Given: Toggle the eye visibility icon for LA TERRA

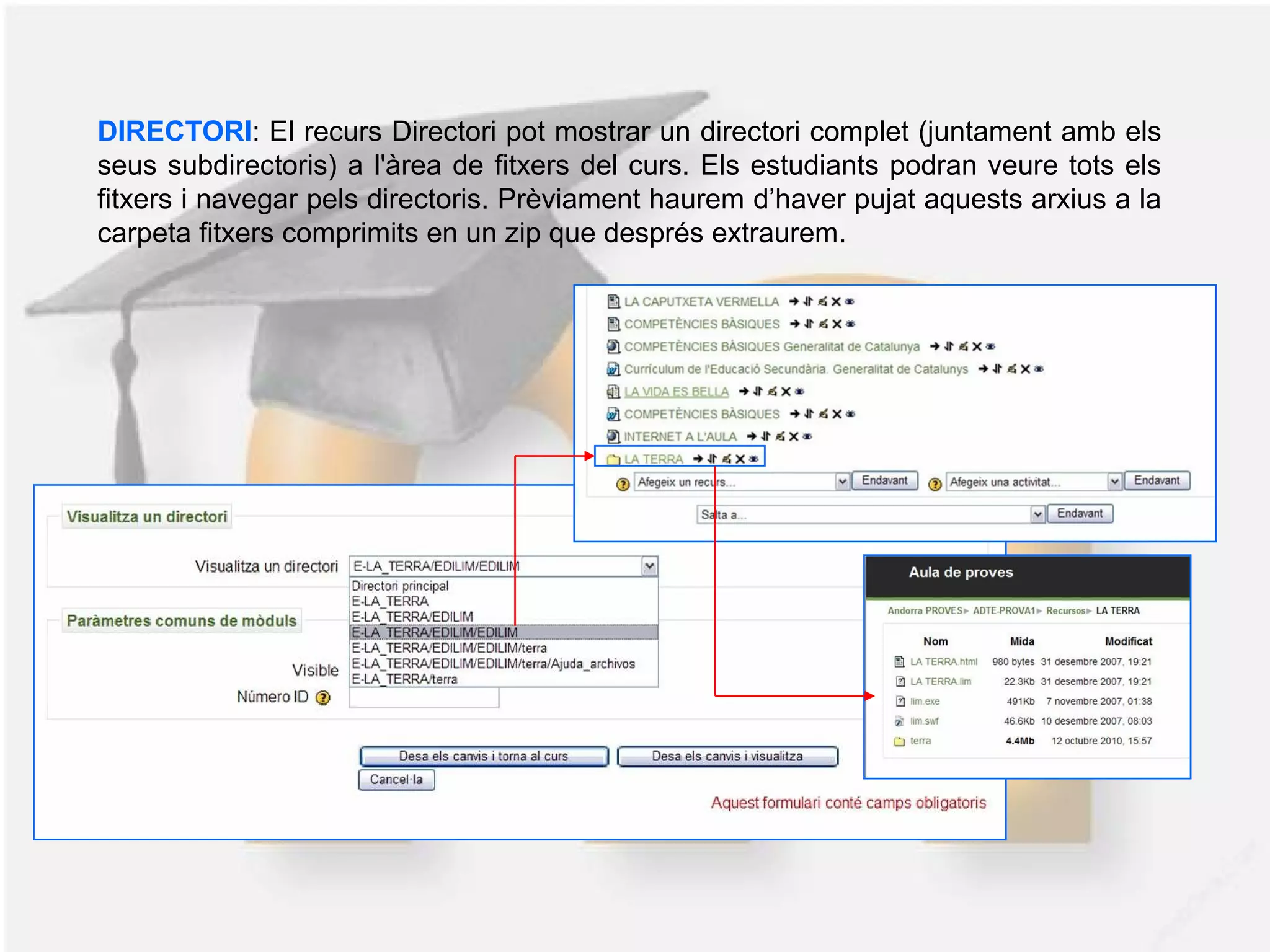Looking at the screenshot, I should tap(753, 459).
